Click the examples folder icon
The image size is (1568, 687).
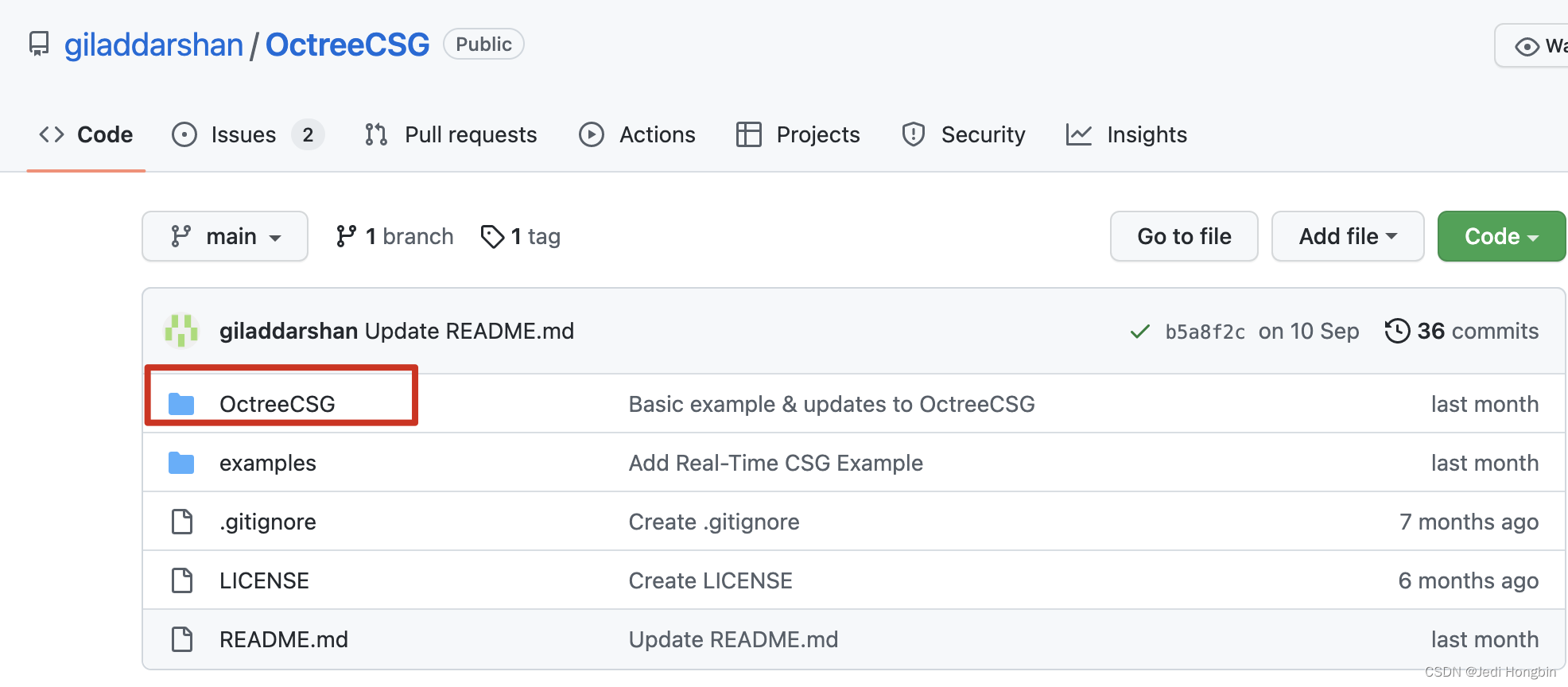(181, 463)
